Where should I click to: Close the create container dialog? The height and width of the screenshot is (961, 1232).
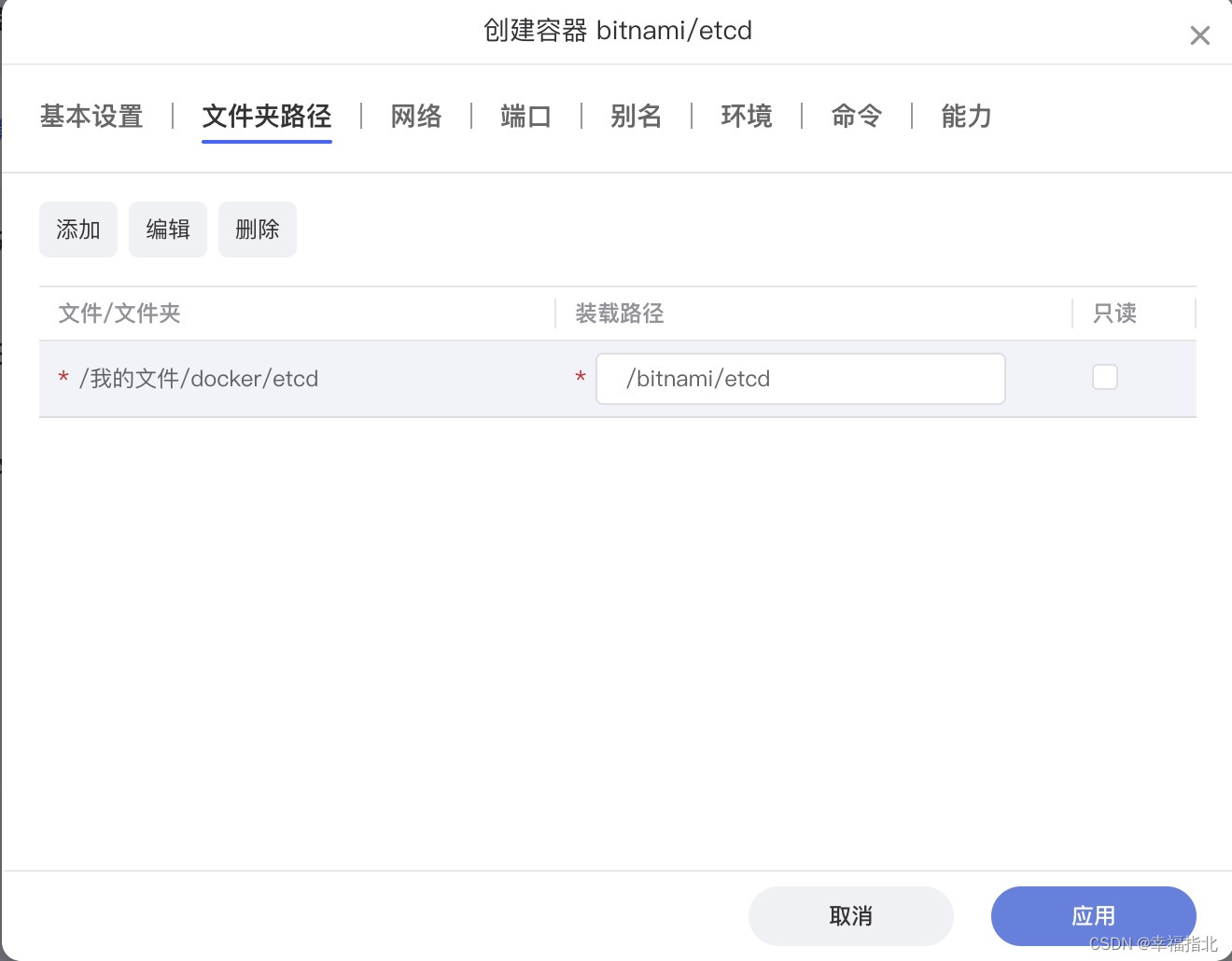[x=1199, y=35]
